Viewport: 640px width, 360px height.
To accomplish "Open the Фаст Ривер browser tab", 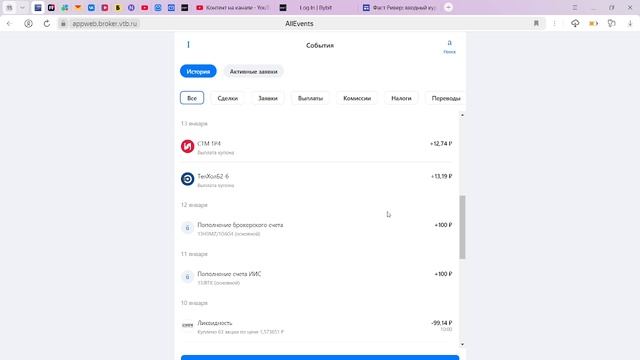I will pos(399,7).
